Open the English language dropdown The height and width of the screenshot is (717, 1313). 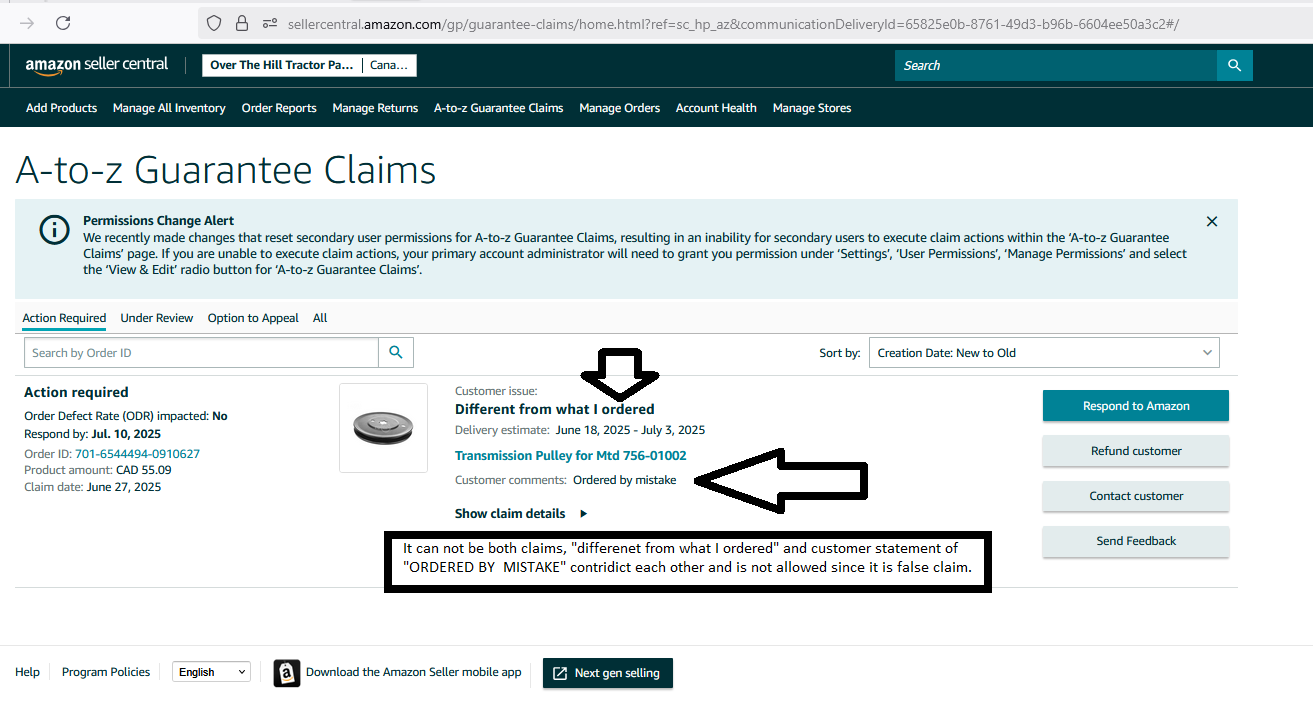(x=211, y=672)
